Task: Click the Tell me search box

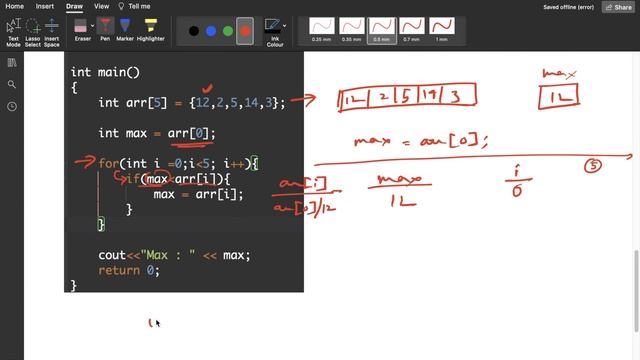Action: pos(139,7)
